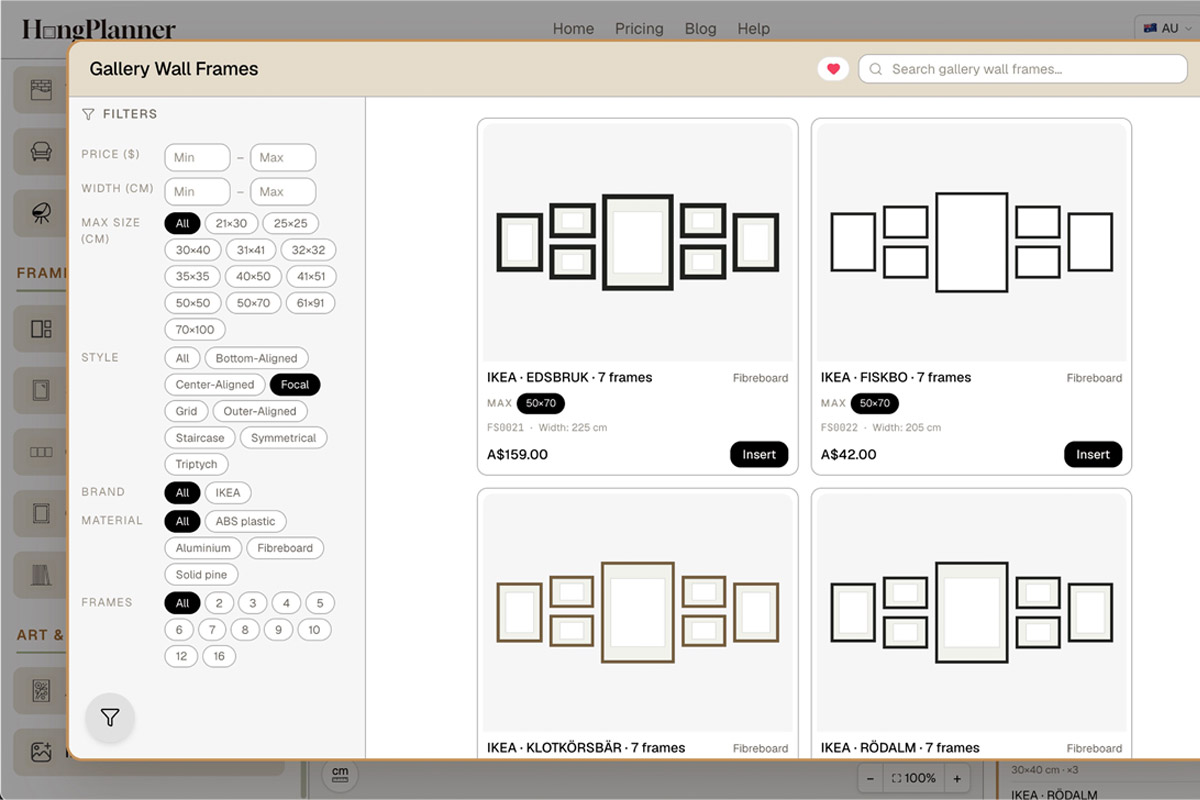Select the Grid style chip
1200x800 pixels.
[x=186, y=411]
